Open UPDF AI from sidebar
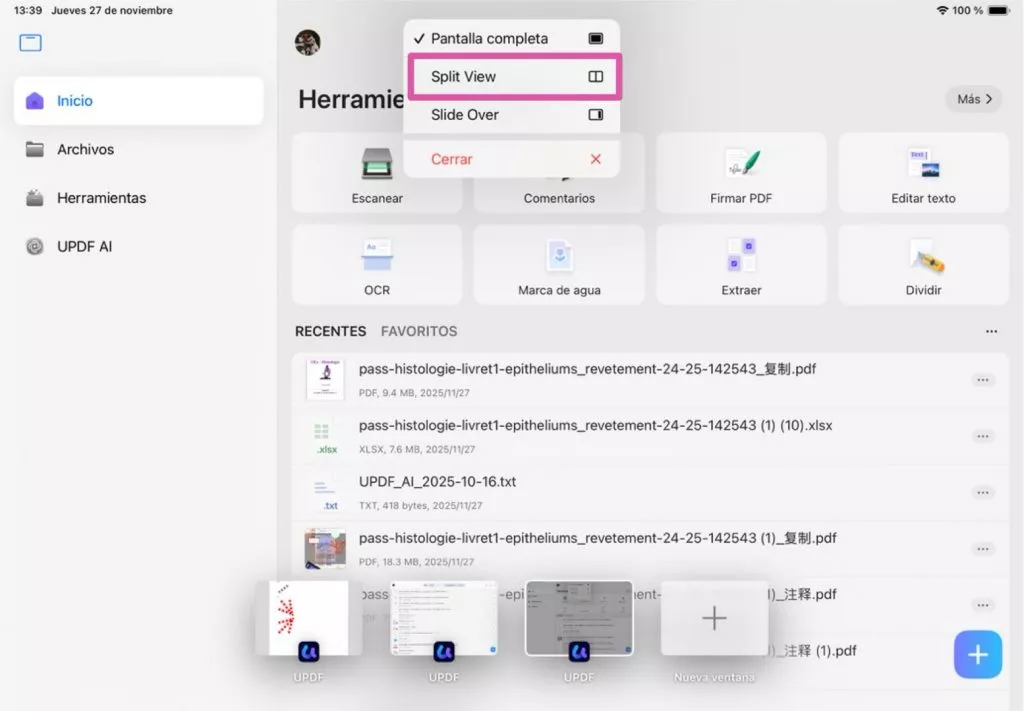 (138, 246)
